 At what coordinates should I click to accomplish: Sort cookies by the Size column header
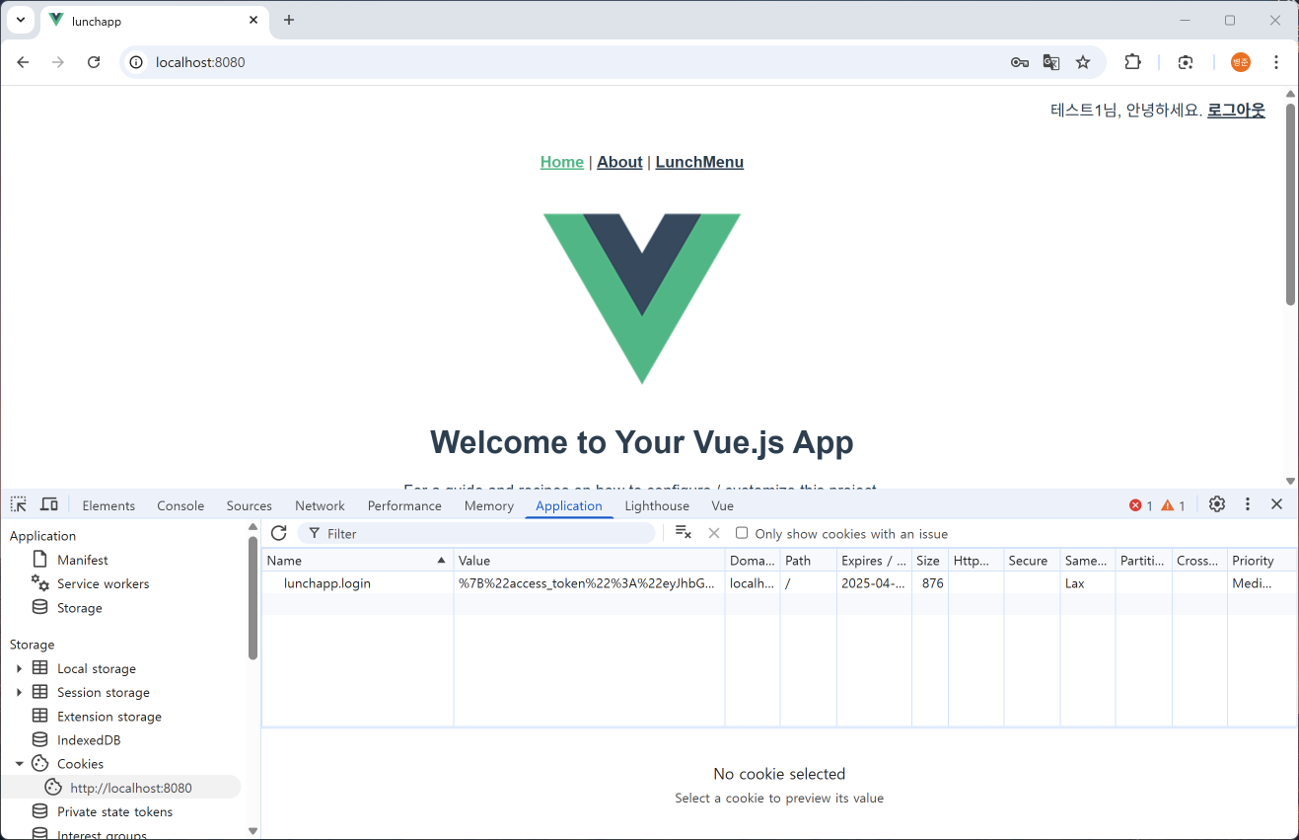(x=929, y=561)
